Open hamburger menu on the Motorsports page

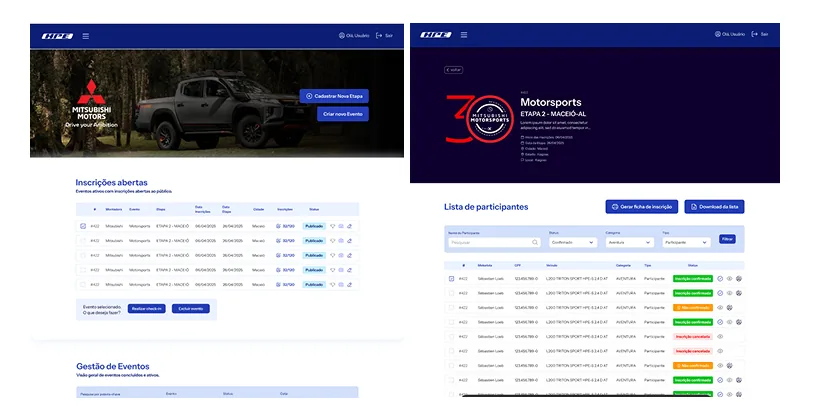pos(464,35)
